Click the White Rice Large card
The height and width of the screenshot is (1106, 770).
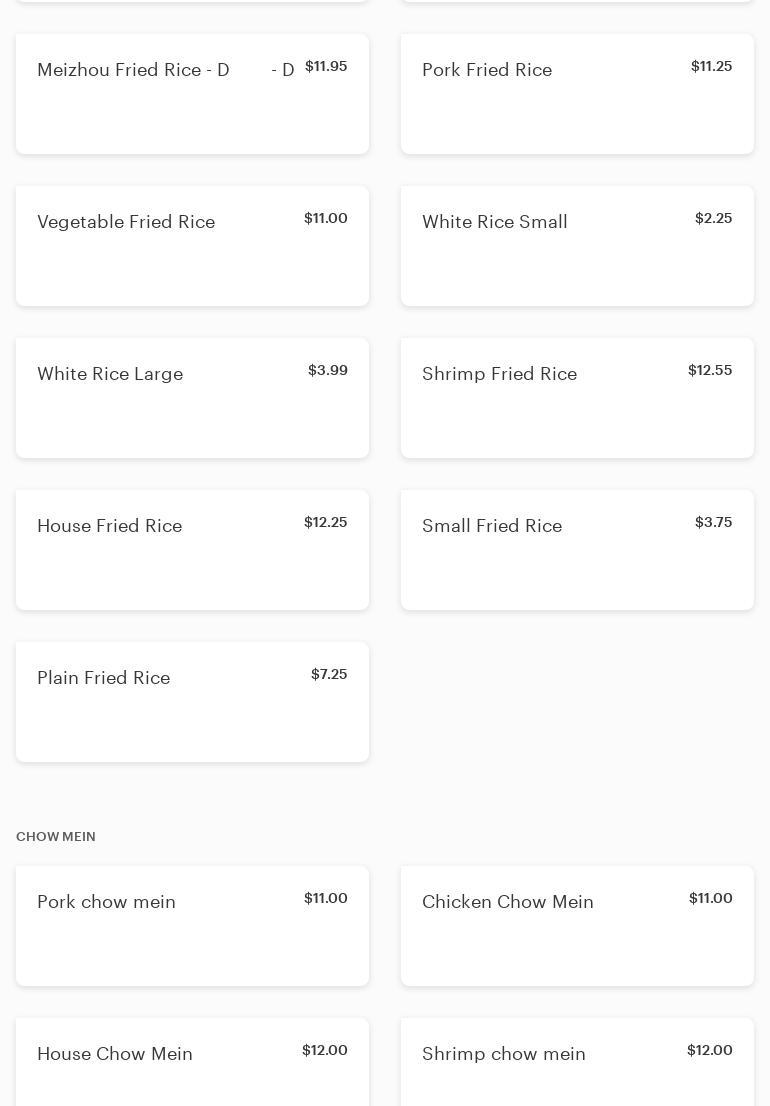(x=192, y=398)
